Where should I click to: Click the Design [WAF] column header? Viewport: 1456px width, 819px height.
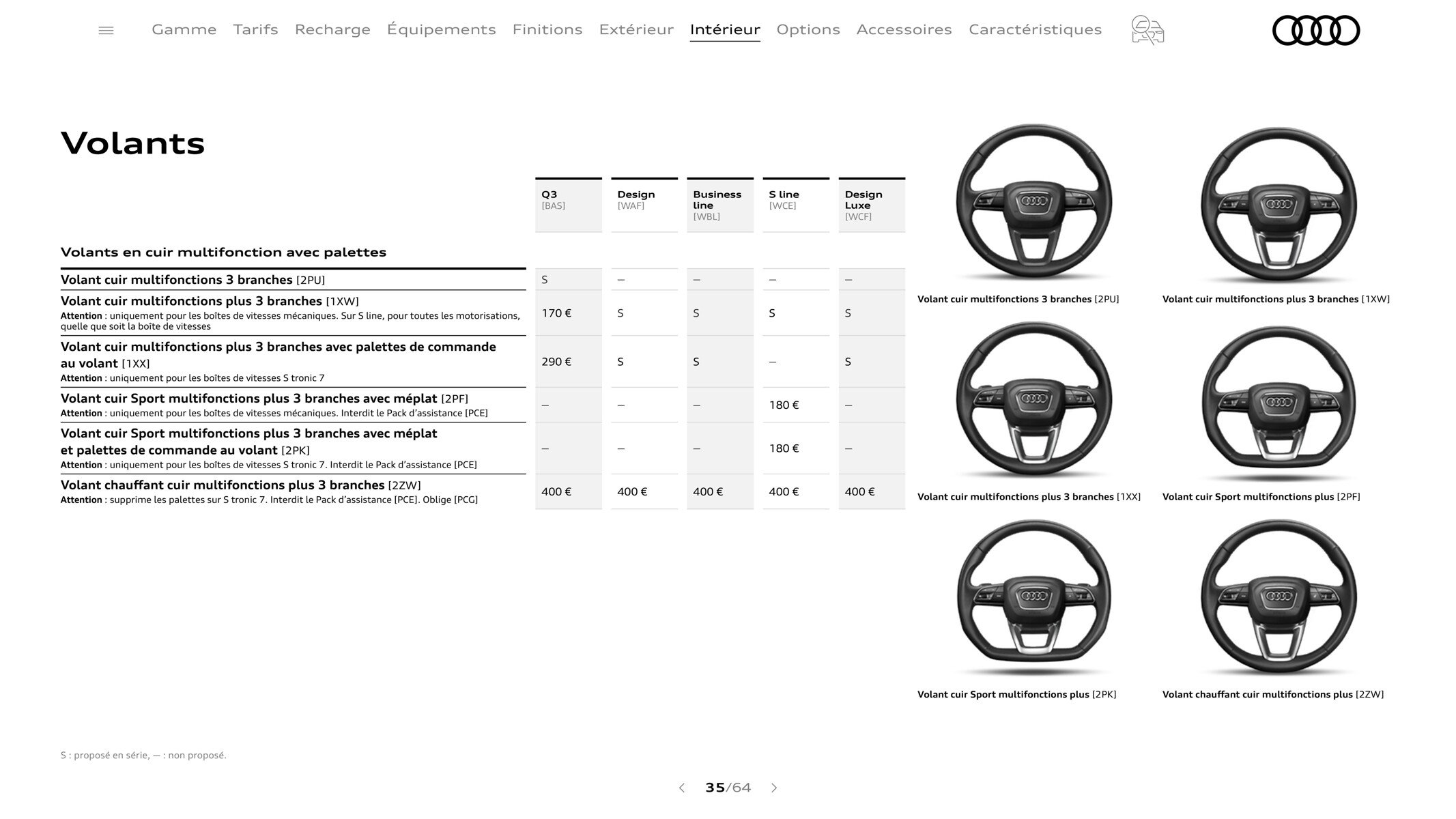tap(644, 205)
